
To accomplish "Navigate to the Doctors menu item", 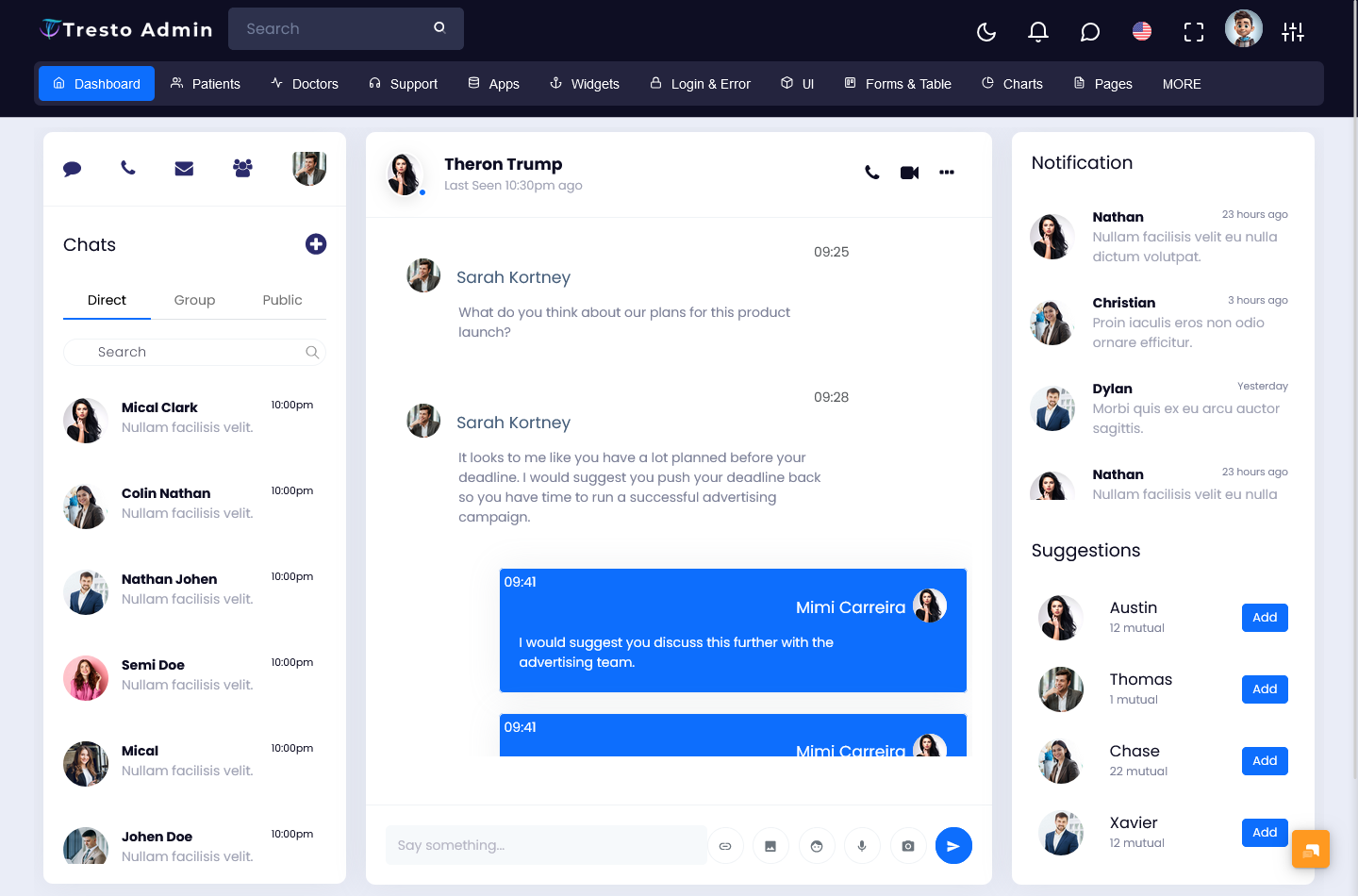I will click(304, 84).
